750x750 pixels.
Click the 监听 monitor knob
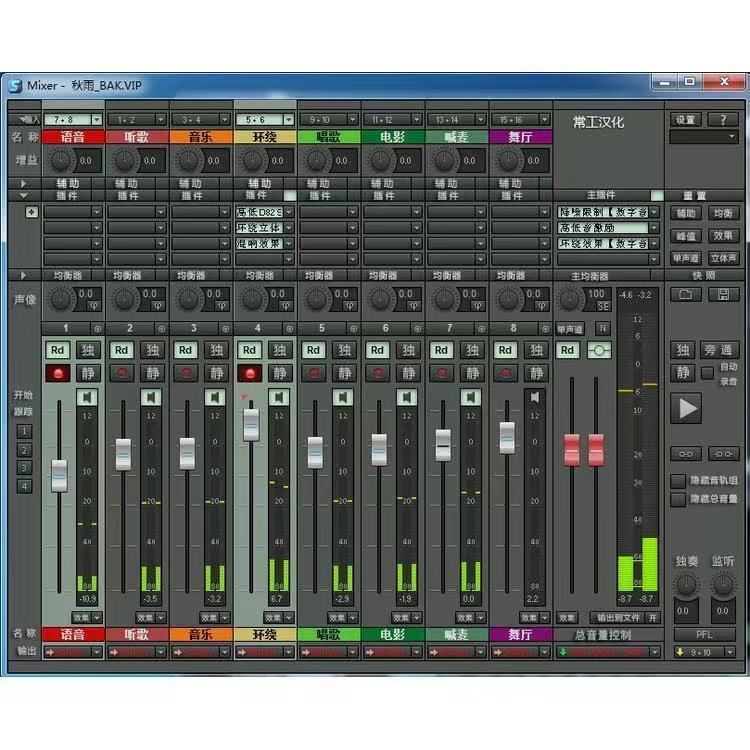click(723, 585)
